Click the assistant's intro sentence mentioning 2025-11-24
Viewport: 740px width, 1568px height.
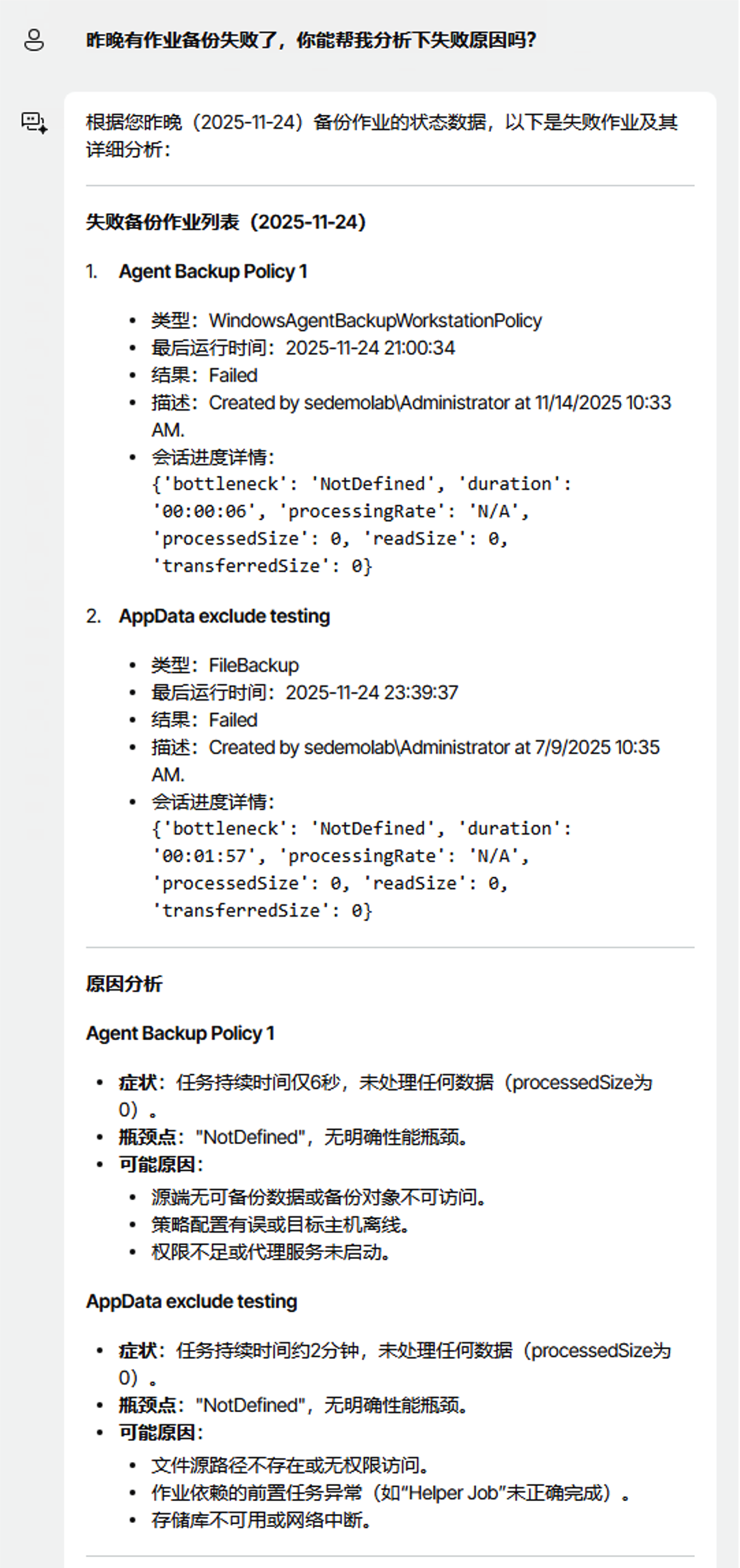click(x=382, y=135)
